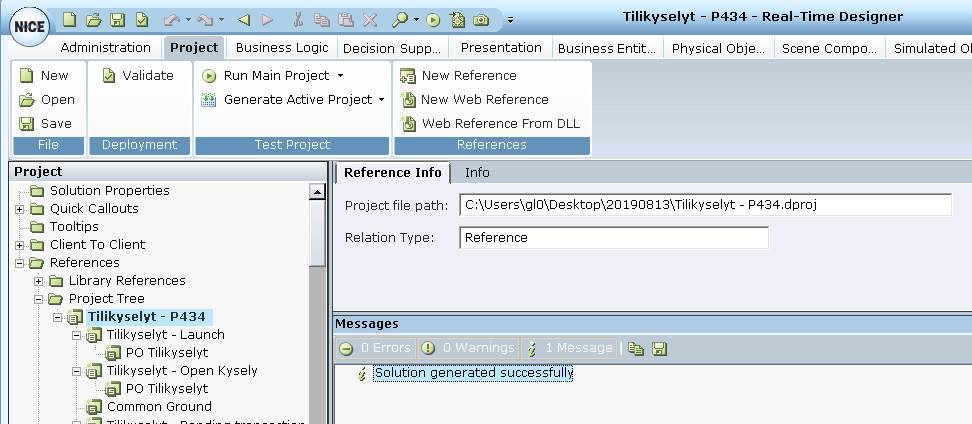Click the NICE application logo button
The width and height of the screenshot is (972, 424).
pos(26,27)
